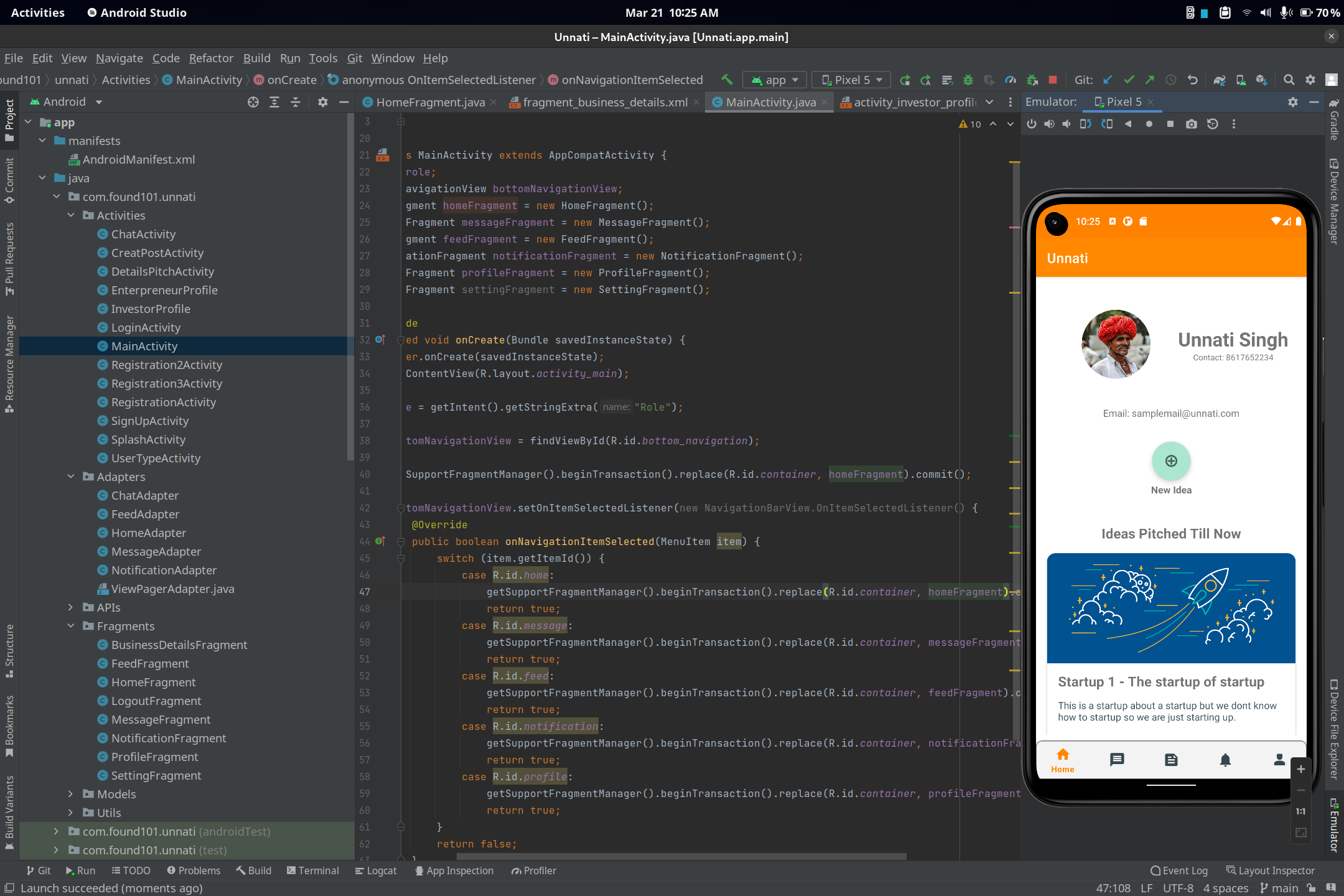Click emulator volume down icon

pyautogui.click(x=1066, y=124)
